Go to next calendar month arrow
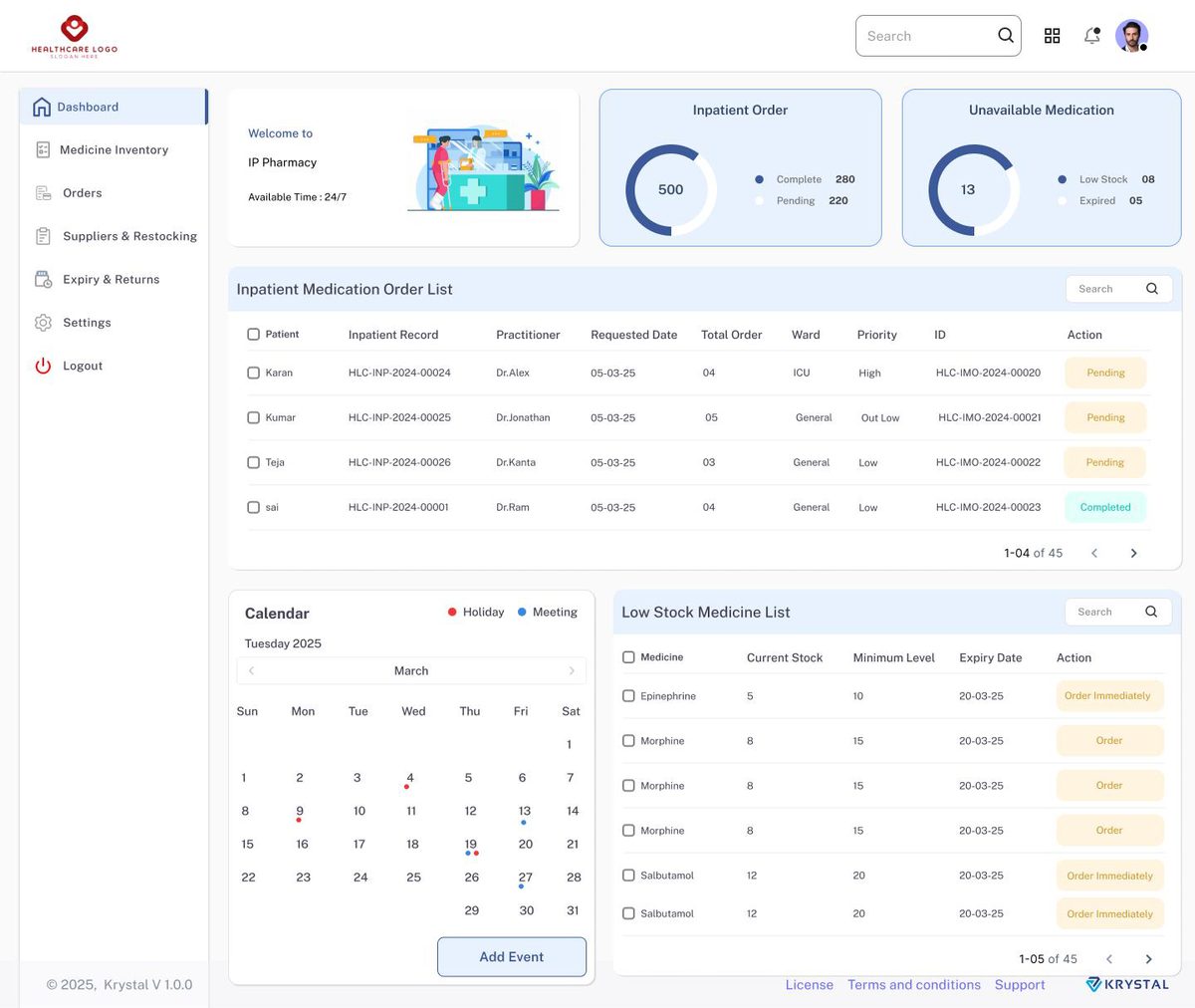 (572, 670)
